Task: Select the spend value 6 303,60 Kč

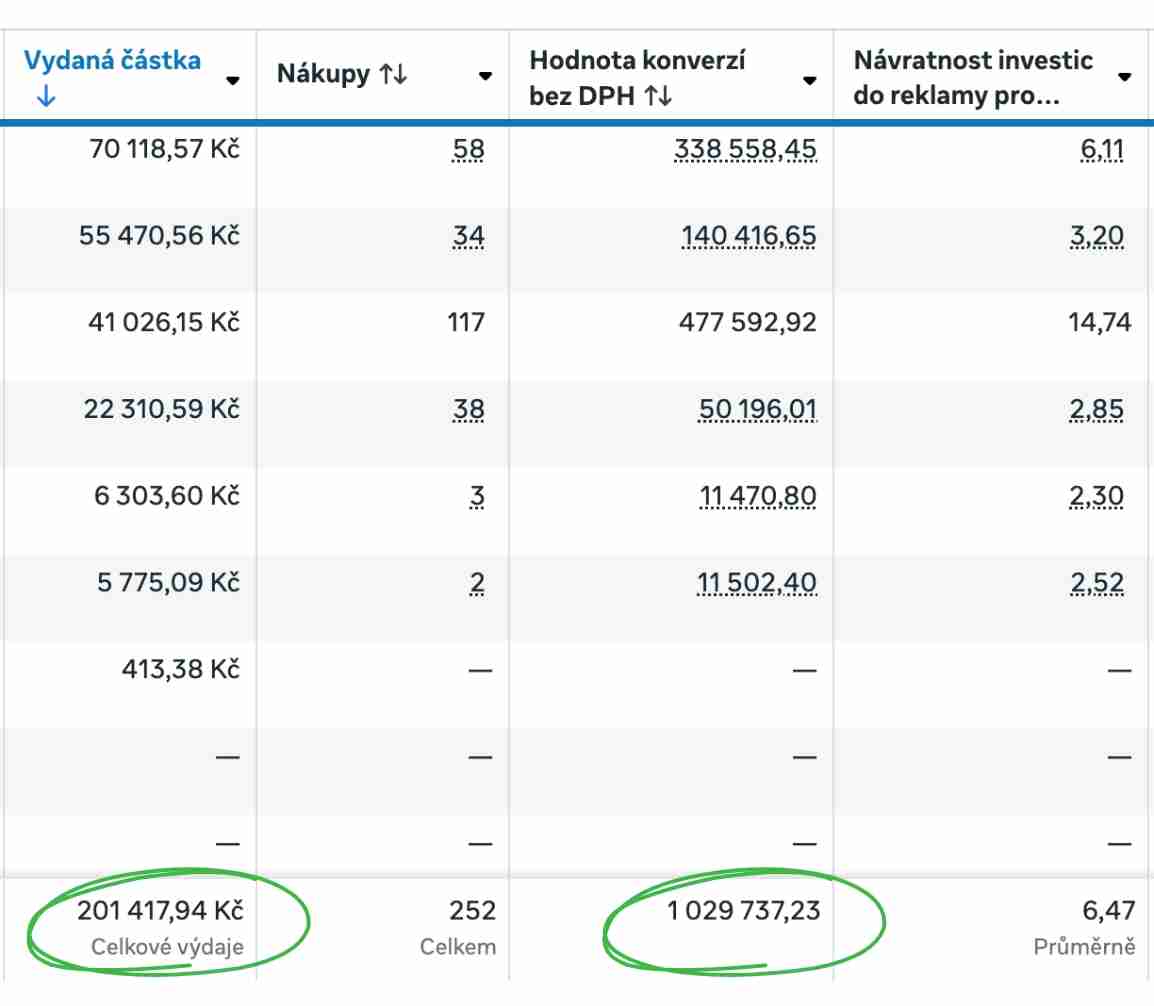Action: (x=167, y=495)
